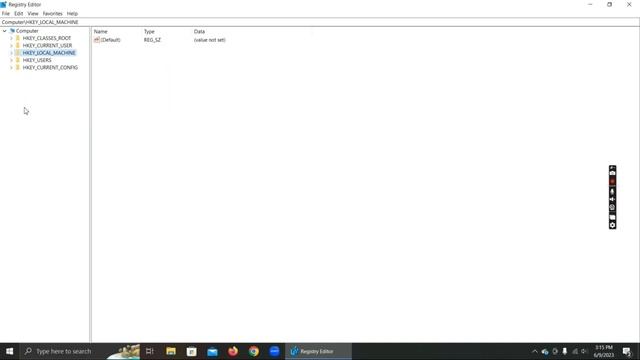The height and width of the screenshot is (360, 640).
Task: Click the recorder toolbar camera screenshot icon
Action: pyautogui.click(x=612, y=173)
